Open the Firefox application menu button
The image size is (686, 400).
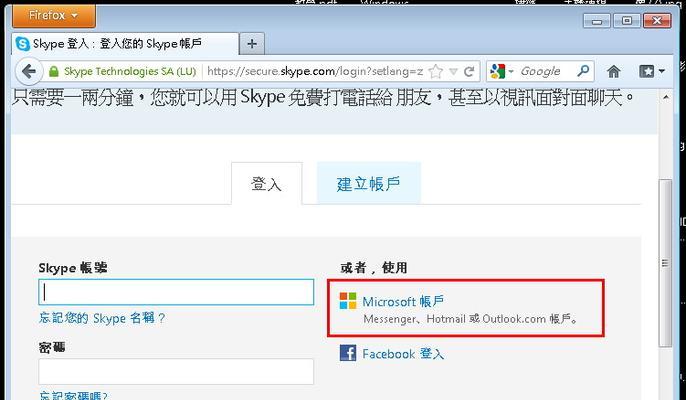click(54, 16)
